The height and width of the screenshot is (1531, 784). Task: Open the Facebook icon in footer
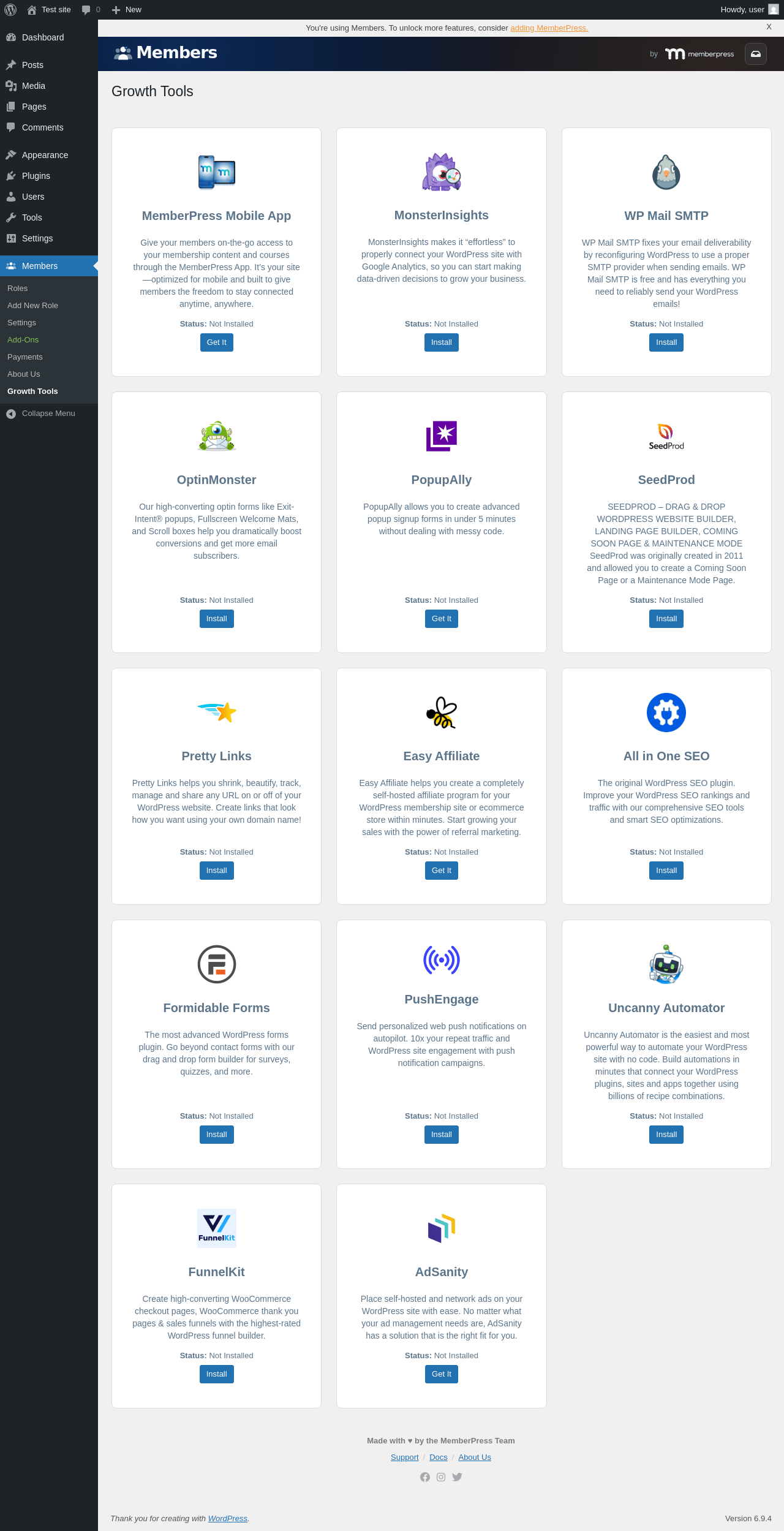pyautogui.click(x=425, y=1477)
